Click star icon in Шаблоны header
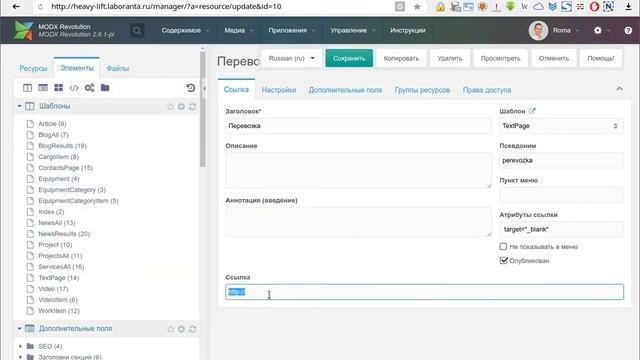This screenshot has height=360, width=640. coord(170,107)
